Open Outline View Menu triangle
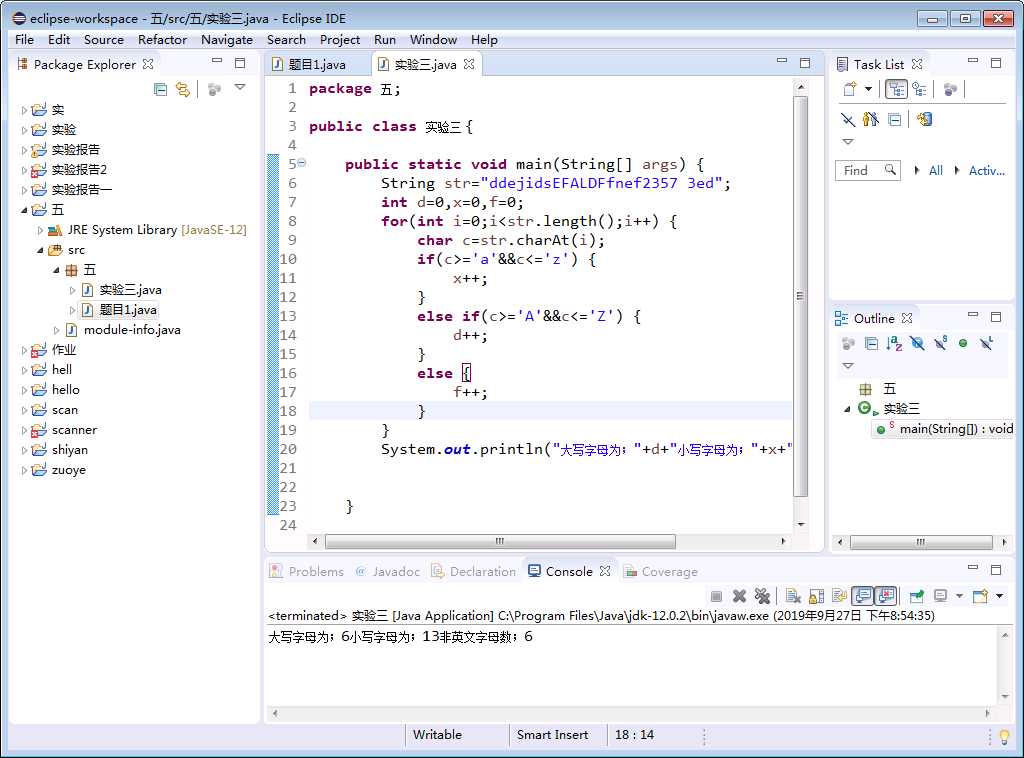Image resolution: width=1024 pixels, height=758 pixels. [x=848, y=366]
